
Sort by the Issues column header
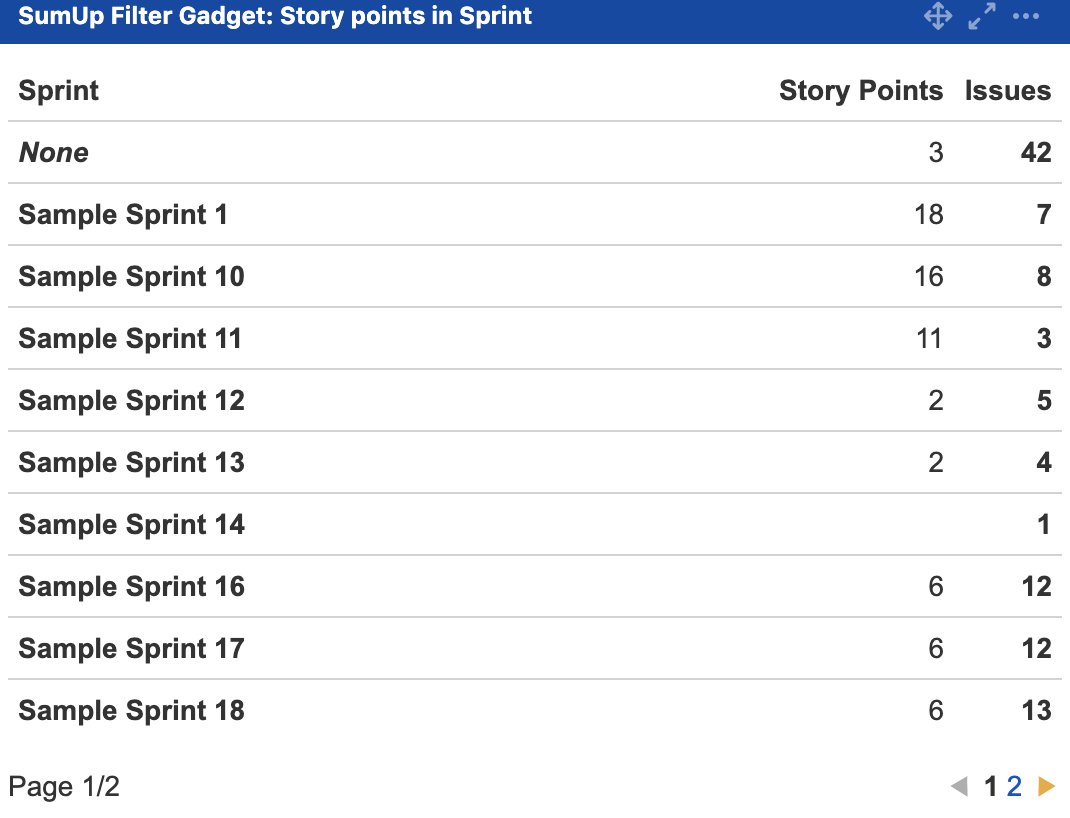1007,90
